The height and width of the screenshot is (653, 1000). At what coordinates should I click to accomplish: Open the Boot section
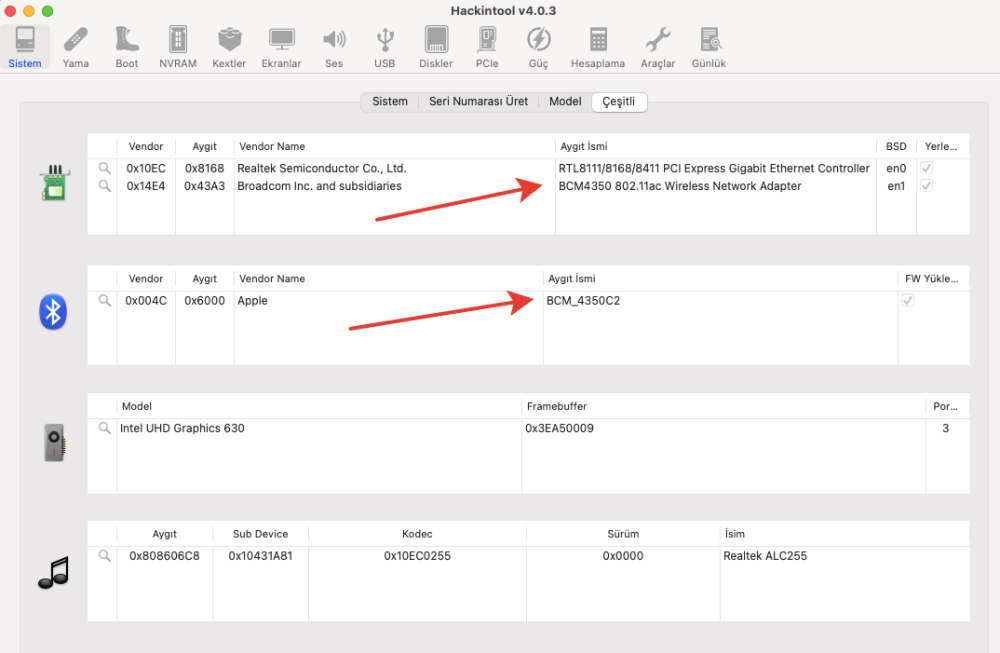(127, 47)
